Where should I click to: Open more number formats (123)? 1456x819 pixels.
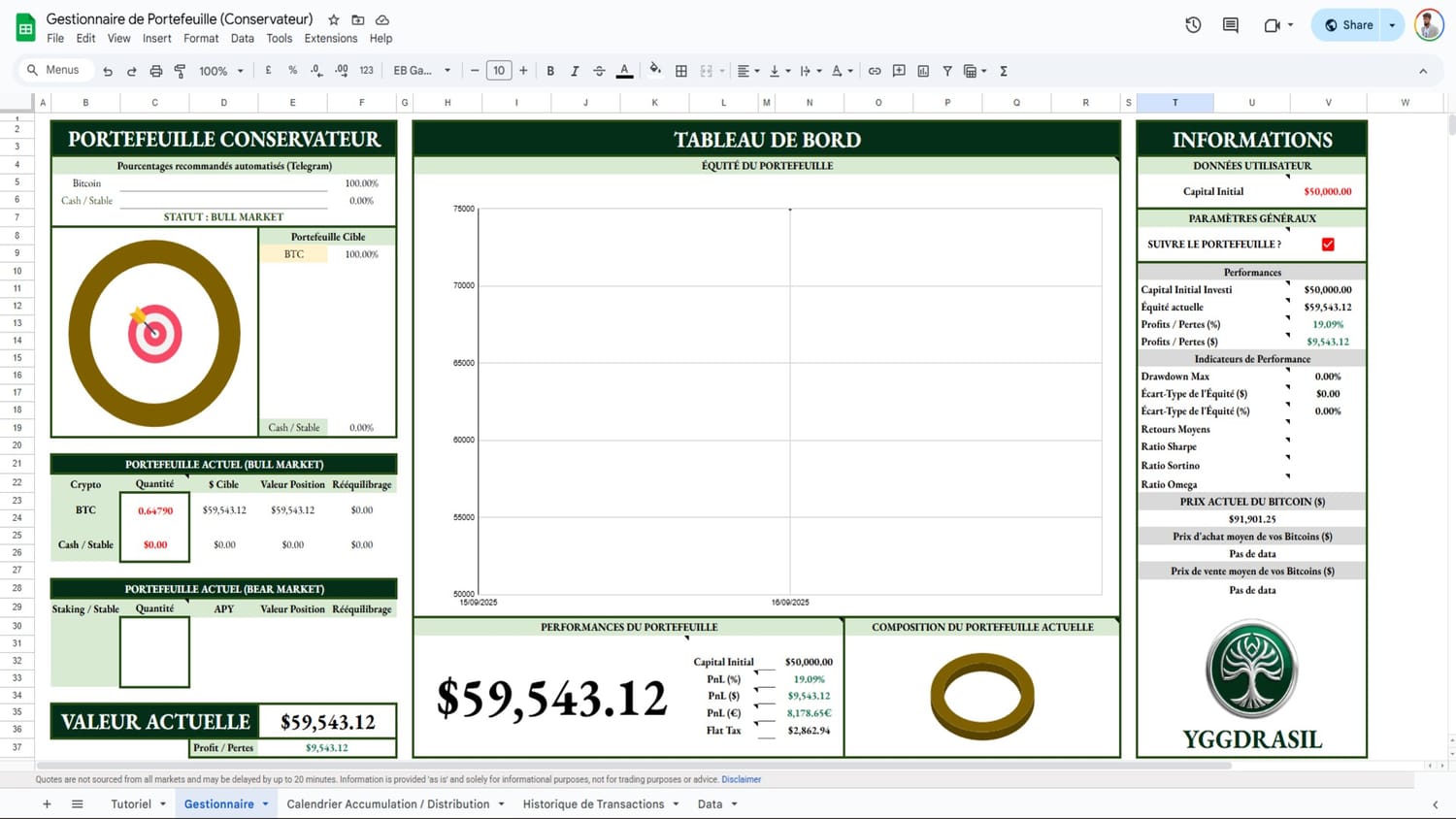tap(366, 71)
